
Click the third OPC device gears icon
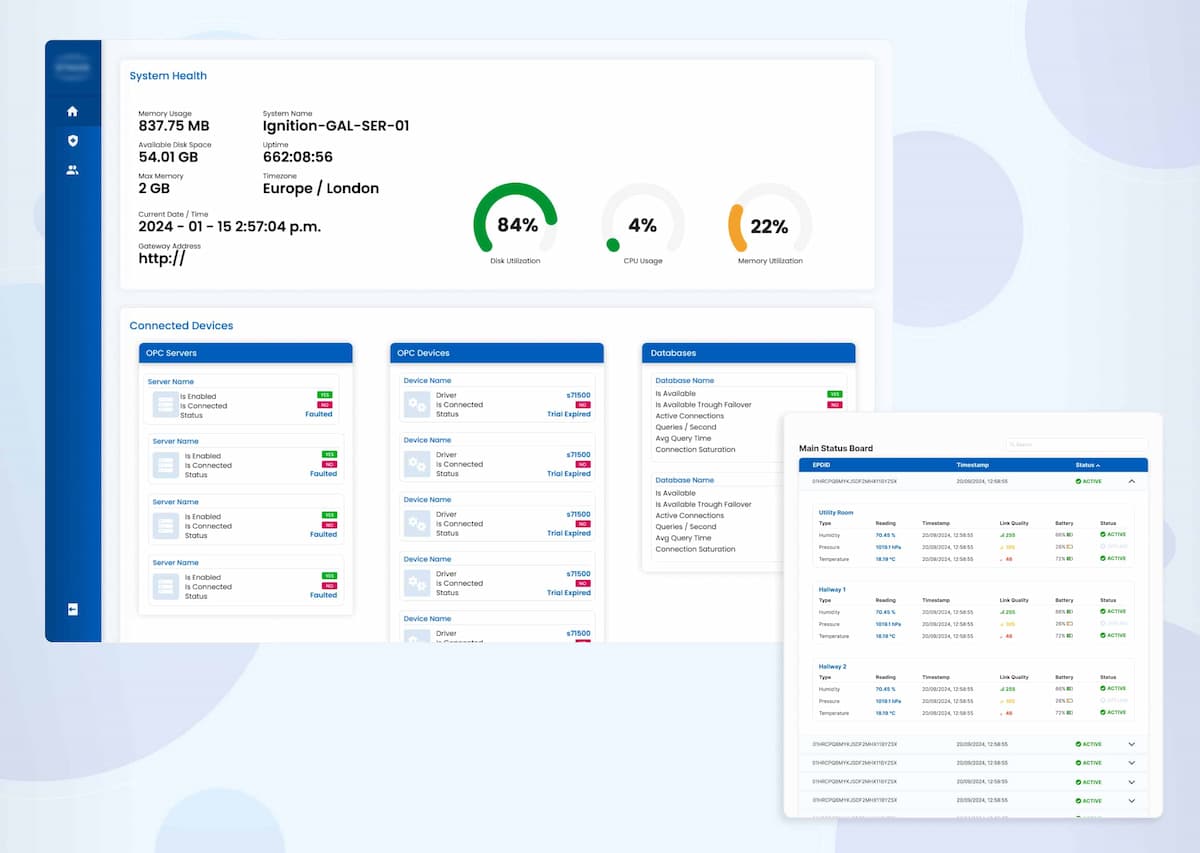point(416,523)
